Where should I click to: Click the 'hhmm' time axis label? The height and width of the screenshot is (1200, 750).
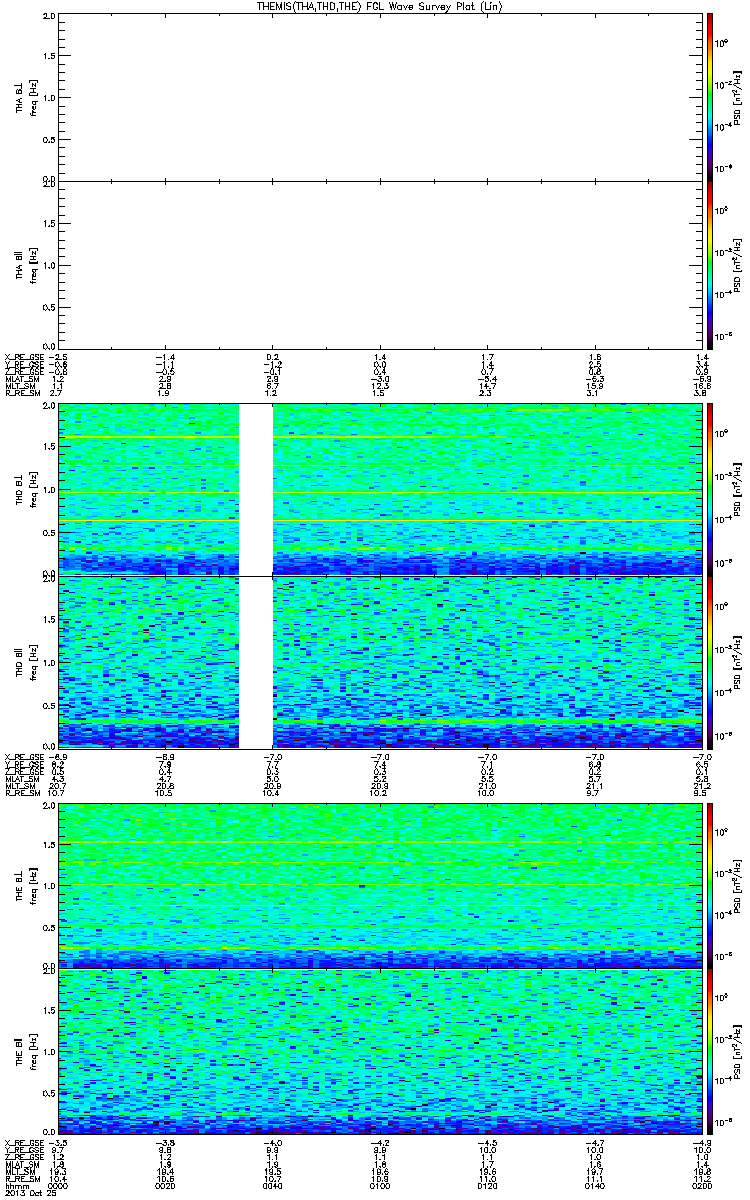point(16,1187)
